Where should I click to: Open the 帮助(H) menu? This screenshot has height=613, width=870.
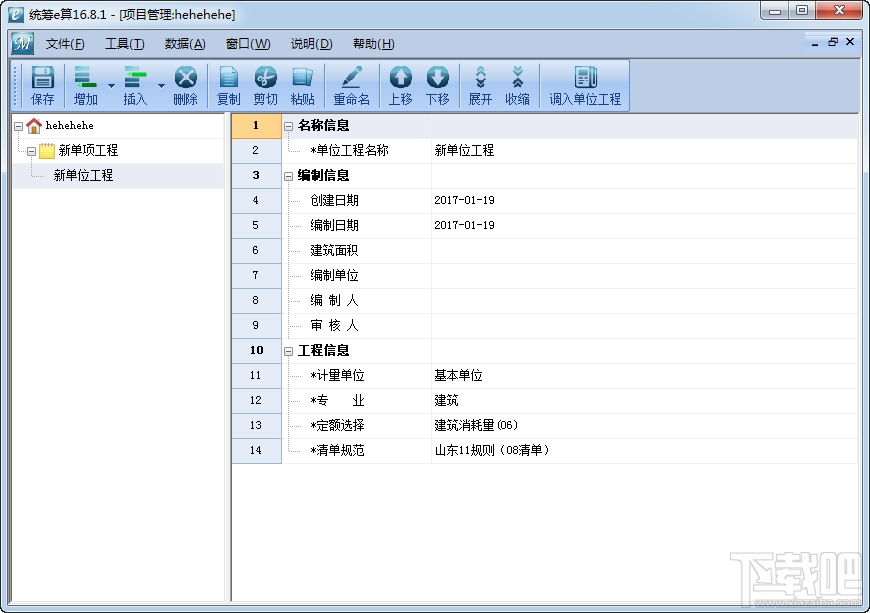(x=373, y=44)
